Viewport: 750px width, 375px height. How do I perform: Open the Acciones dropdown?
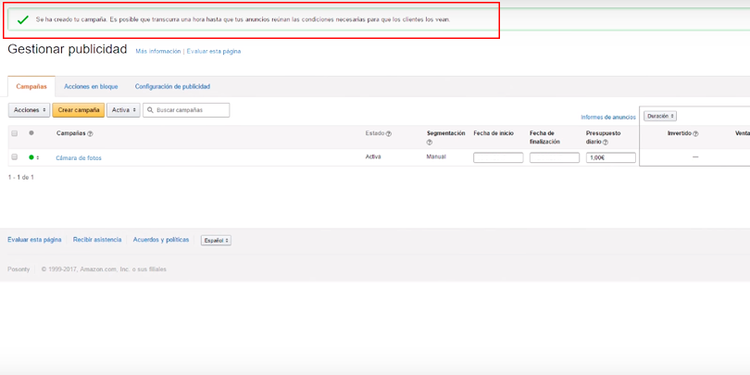[x=29, y=110]
